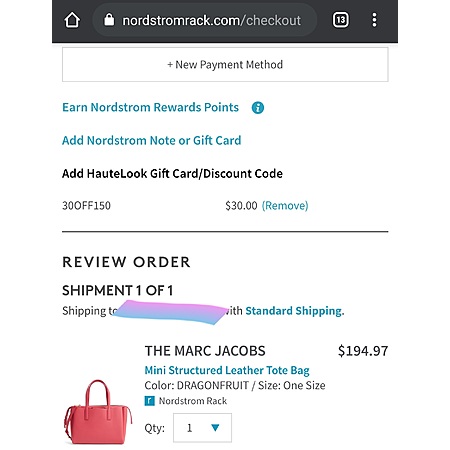The image size is (450, 450).
Task: Tap the padlock security icon
Action: pyautogui.click(x=109, y=20)
